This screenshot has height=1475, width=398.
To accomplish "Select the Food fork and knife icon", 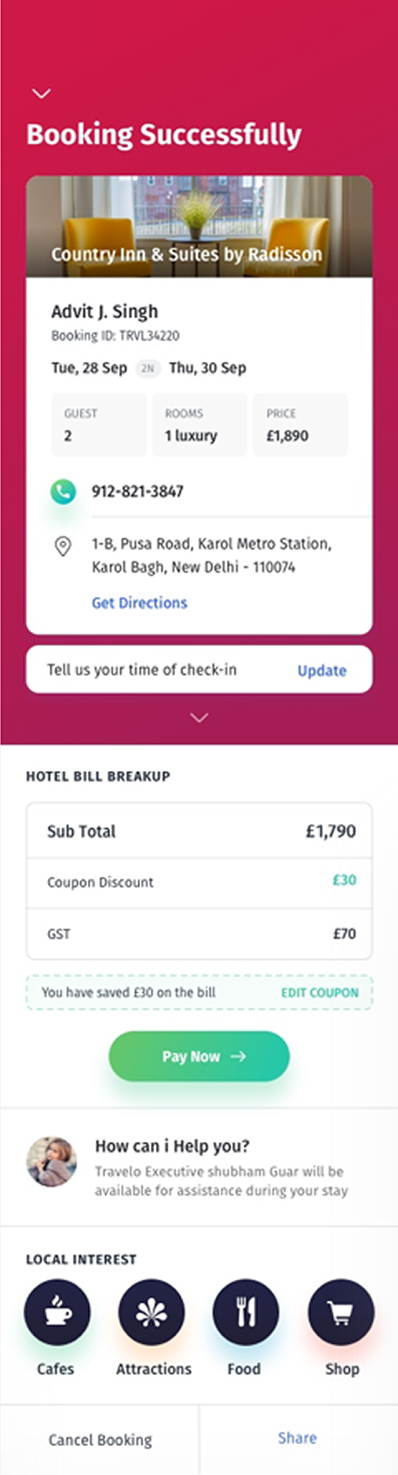I will [x=246, y=1311].
